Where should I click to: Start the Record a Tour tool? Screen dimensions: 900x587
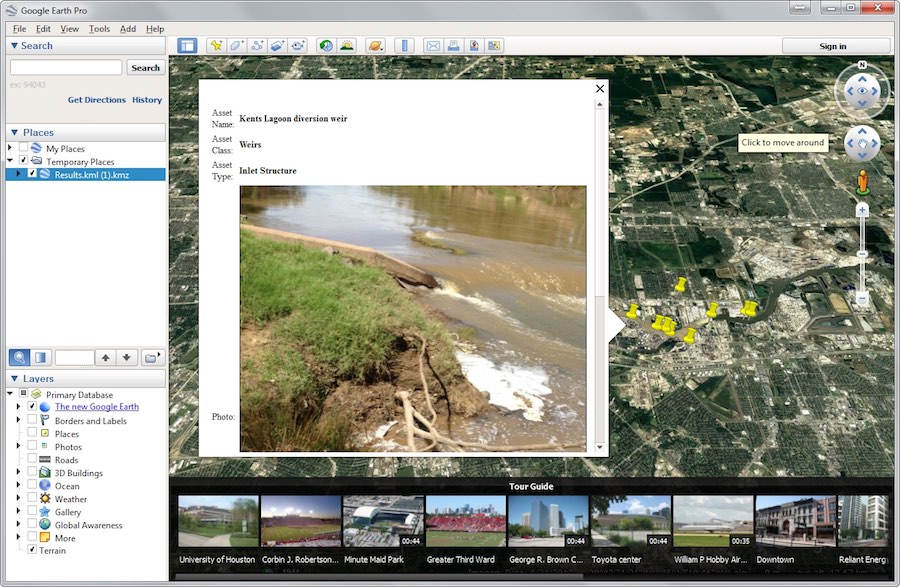click(x=298, y=46)
